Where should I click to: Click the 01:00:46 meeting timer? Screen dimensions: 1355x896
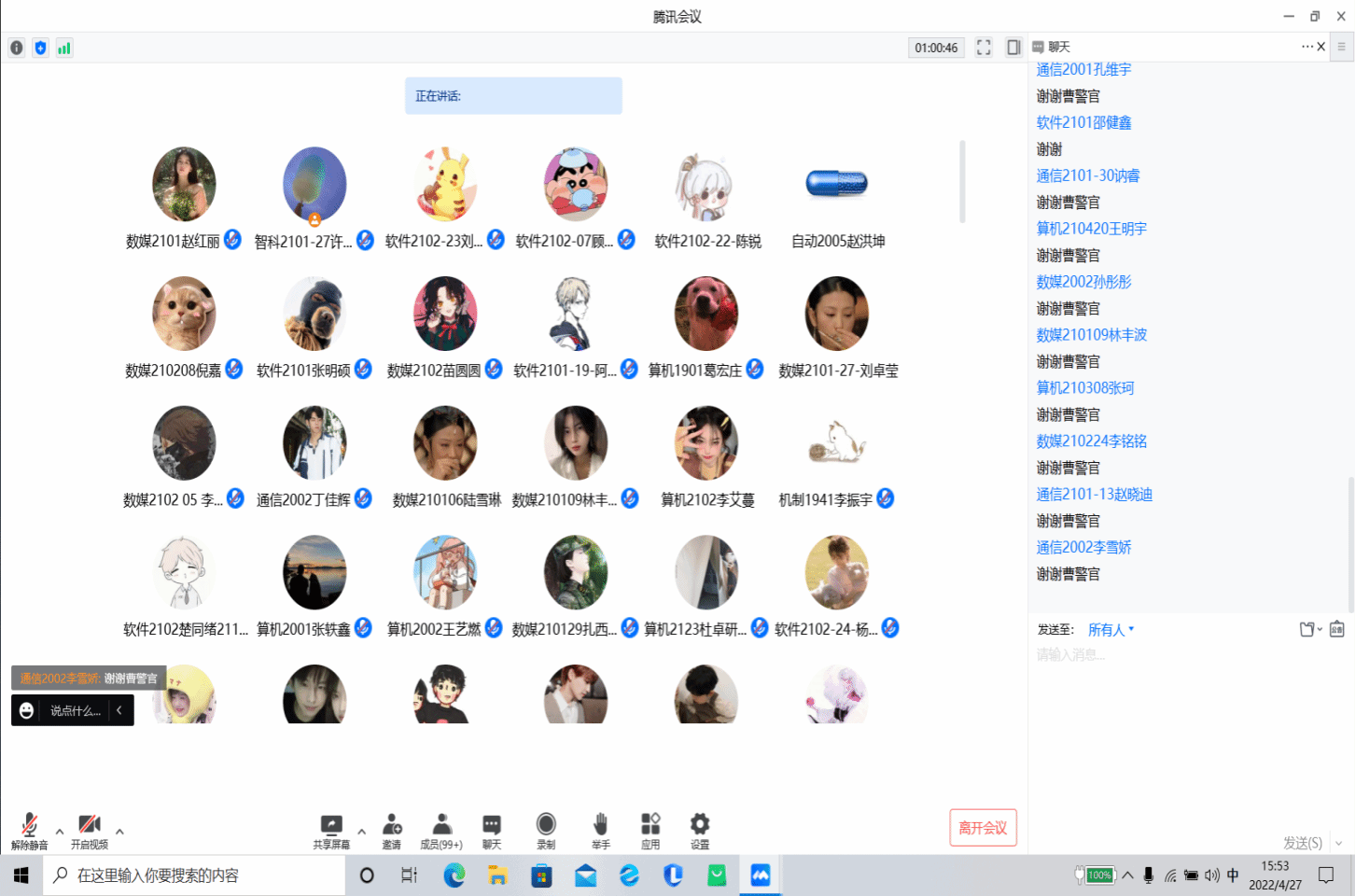pos(936,48)
